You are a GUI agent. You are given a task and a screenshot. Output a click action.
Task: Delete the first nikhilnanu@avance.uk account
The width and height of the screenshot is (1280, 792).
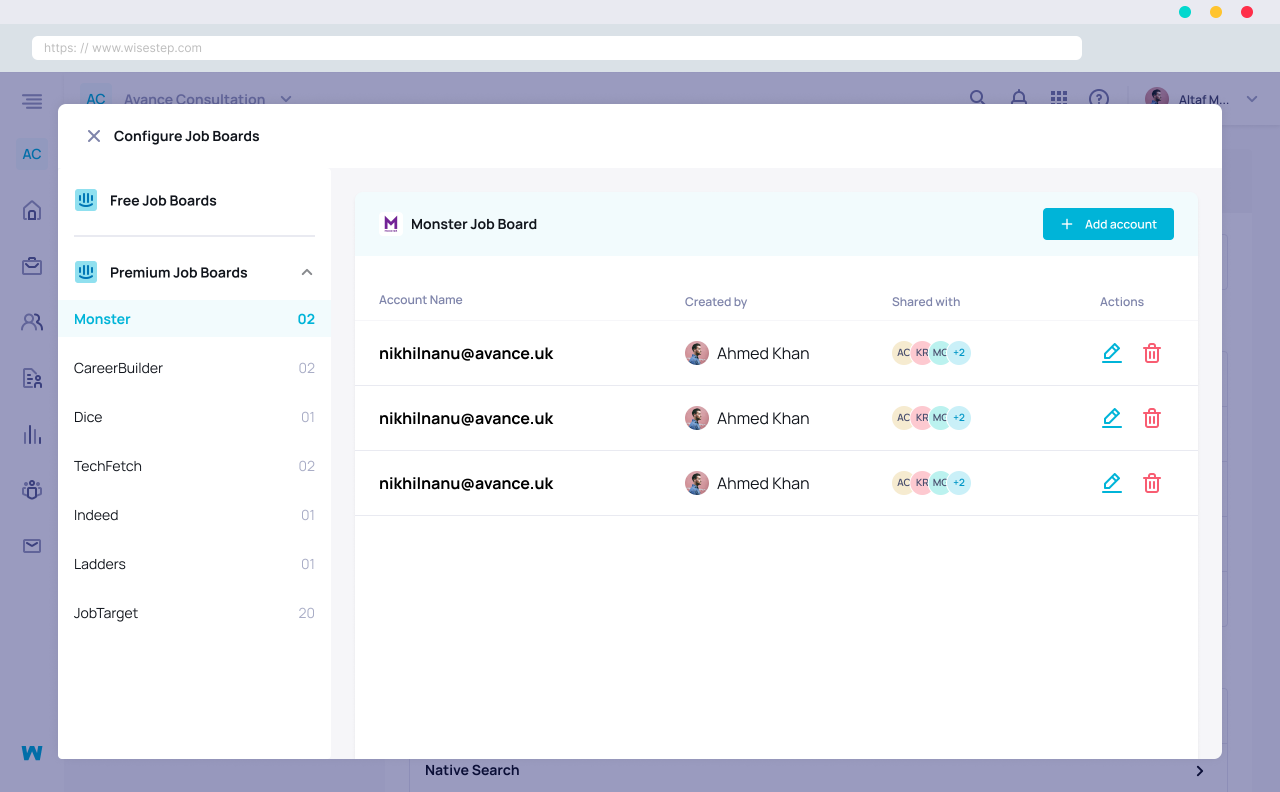tap(1152, 353)
